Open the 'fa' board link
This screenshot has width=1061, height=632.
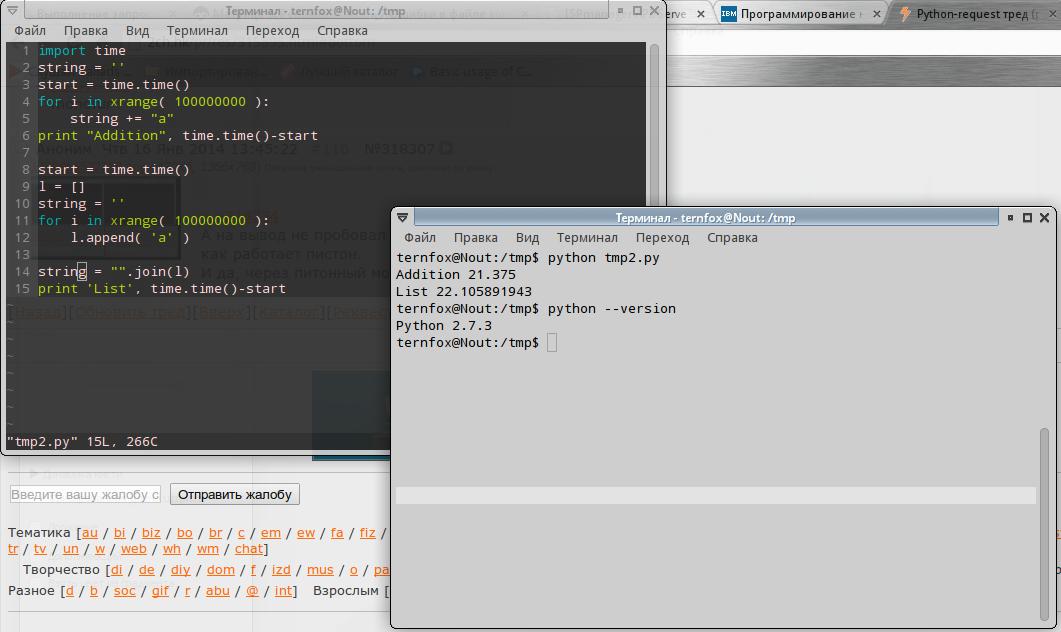[x=337, y=533]
